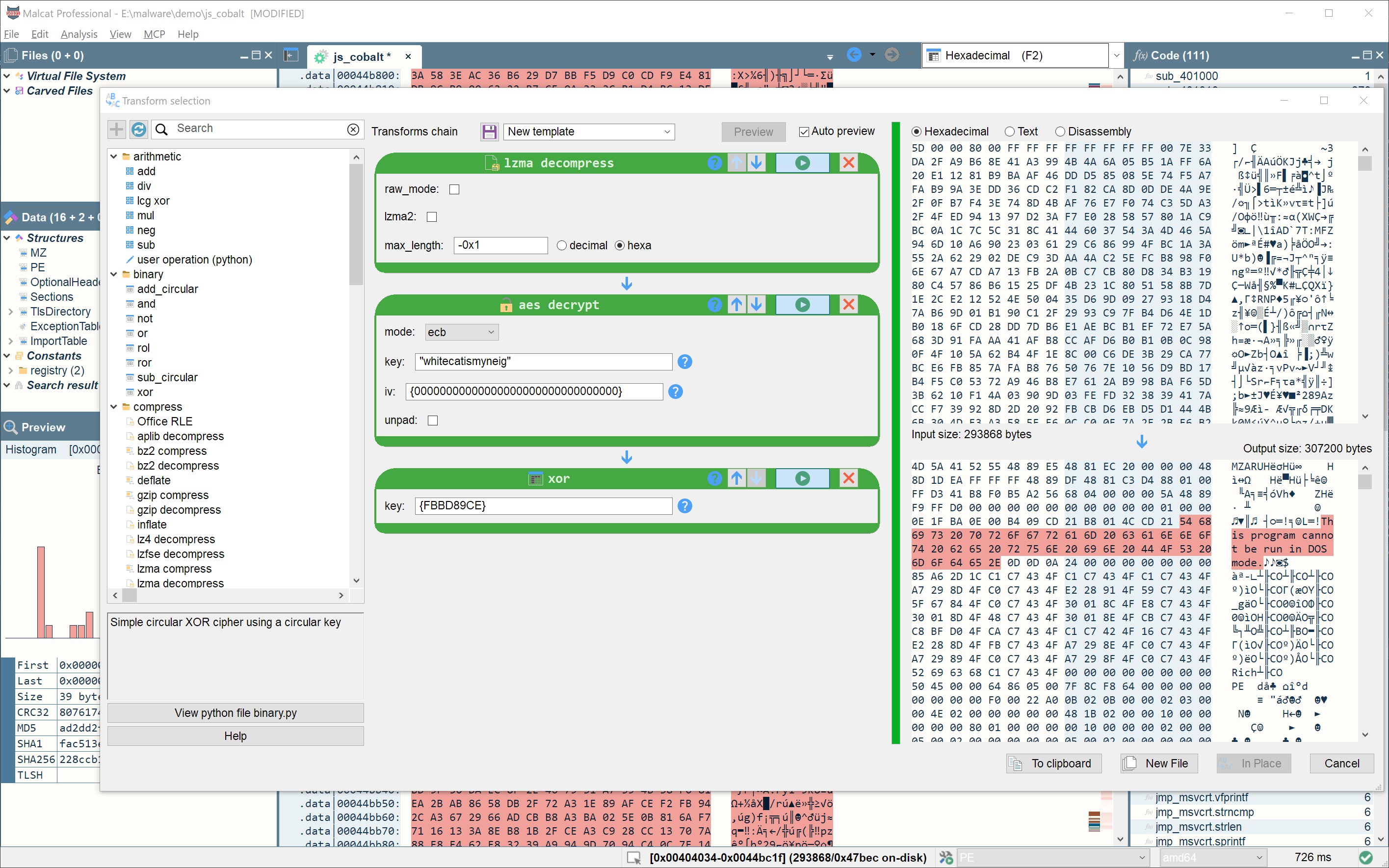Open help for the xor key field
The height and width of the screenshot is (868, 1389).
[685, 506]
